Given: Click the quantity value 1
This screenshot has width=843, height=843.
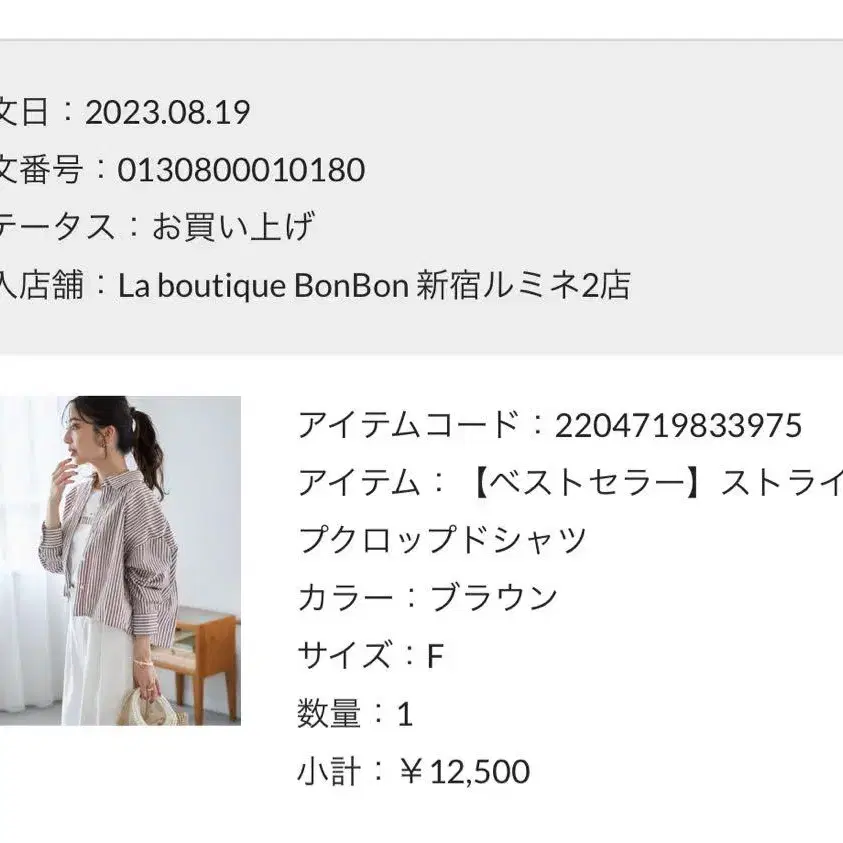Looking at the screenshot, I should tap(405, 714).
